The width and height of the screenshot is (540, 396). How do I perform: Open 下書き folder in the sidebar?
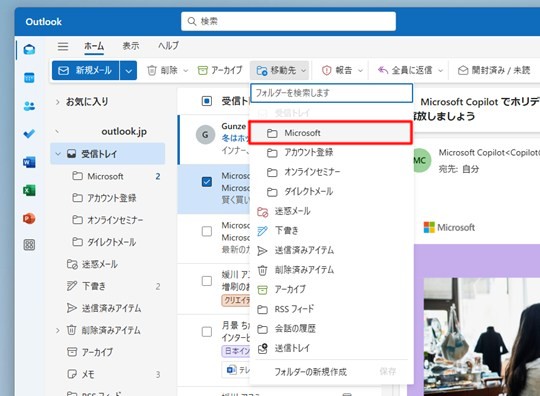click(x=108, y=286)
